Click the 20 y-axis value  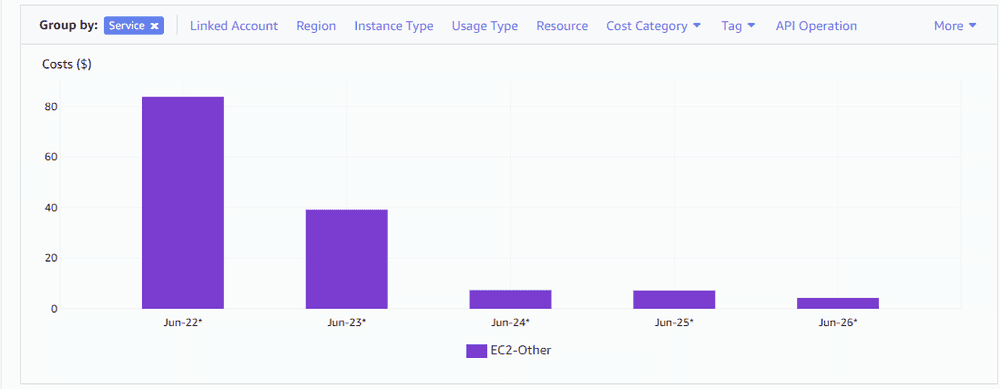52,258
